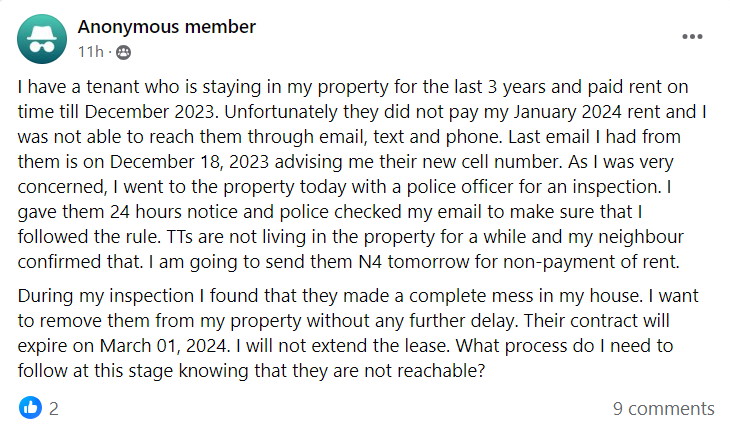The image size is (730, 430).
Task: Click the paragraph starting "During my inspection"
Action: 358,333
